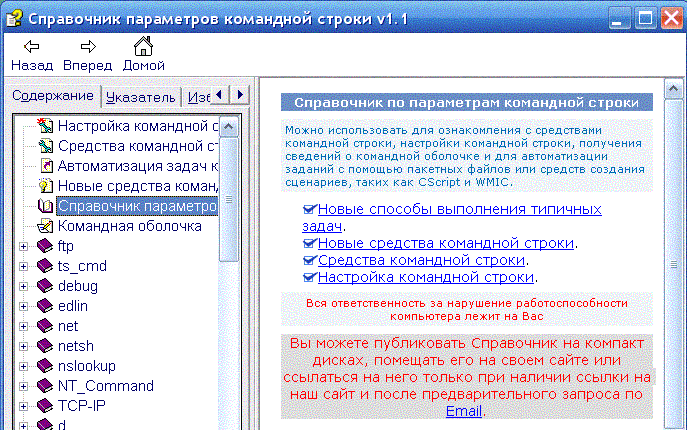Open the Домой home page button
The width and height of the screenshot is (687, 431).
[143, 54]
